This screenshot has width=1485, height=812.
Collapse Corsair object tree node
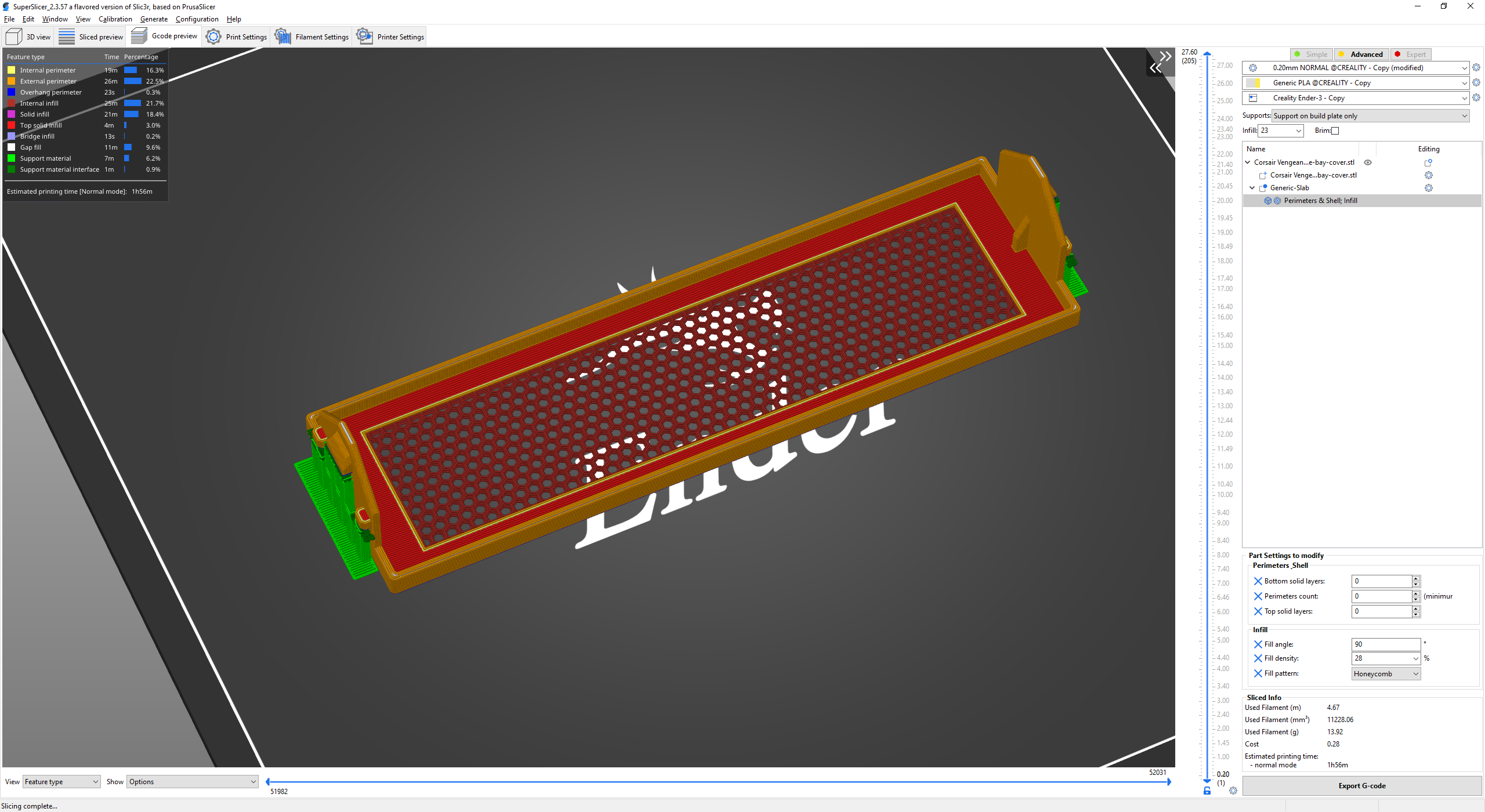point(1248,162)
